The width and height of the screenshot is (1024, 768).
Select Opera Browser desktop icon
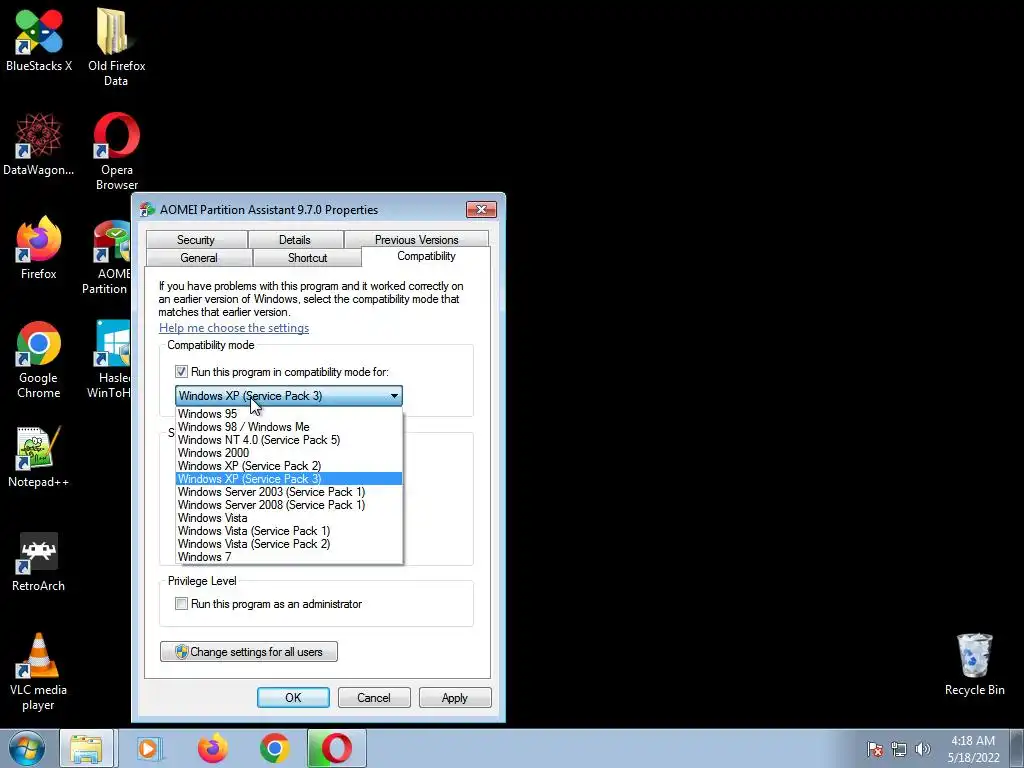click(x=116, y=151)
